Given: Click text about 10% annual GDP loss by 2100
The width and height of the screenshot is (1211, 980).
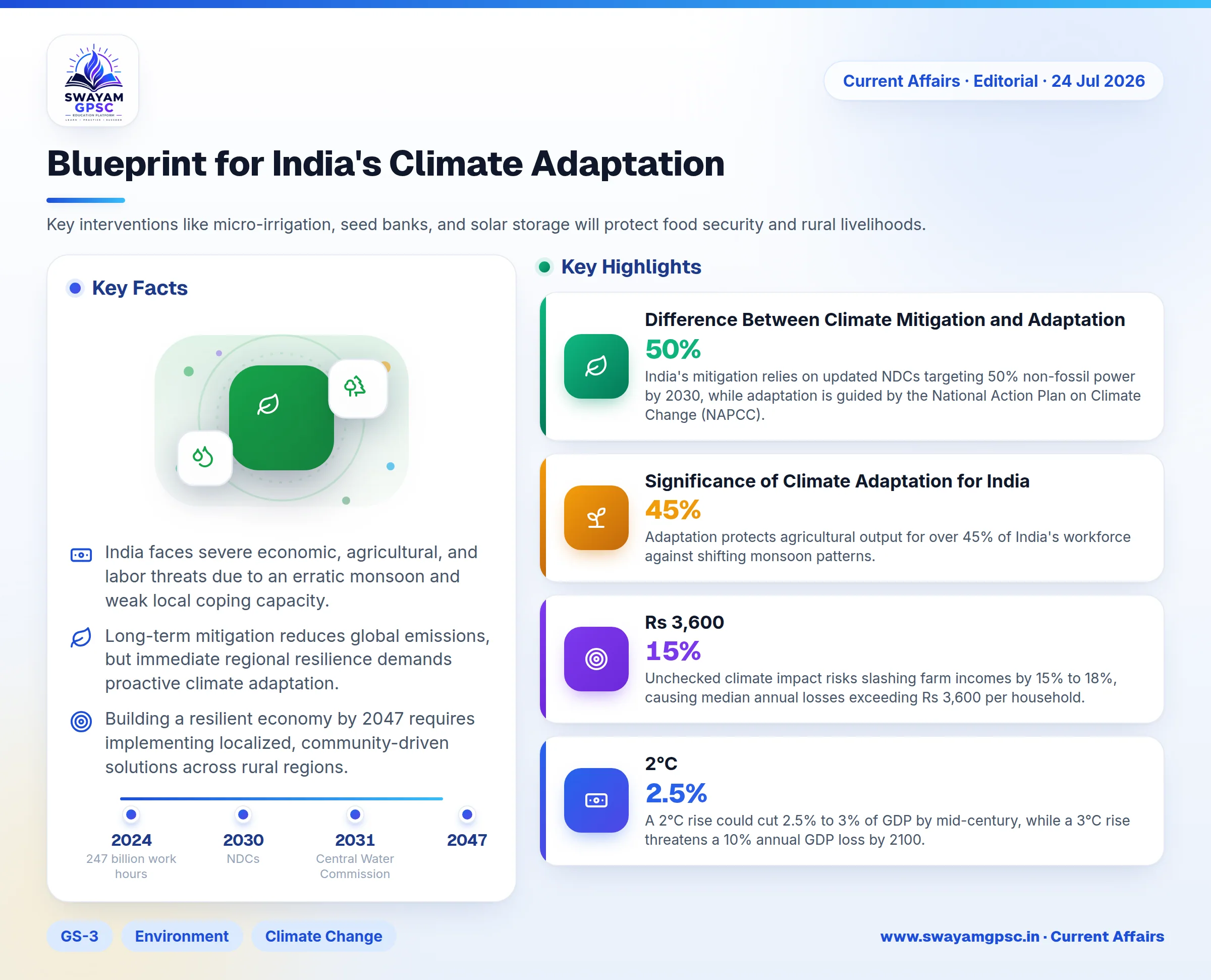Looking at the screenshot, I should click(x=887, y=830).
